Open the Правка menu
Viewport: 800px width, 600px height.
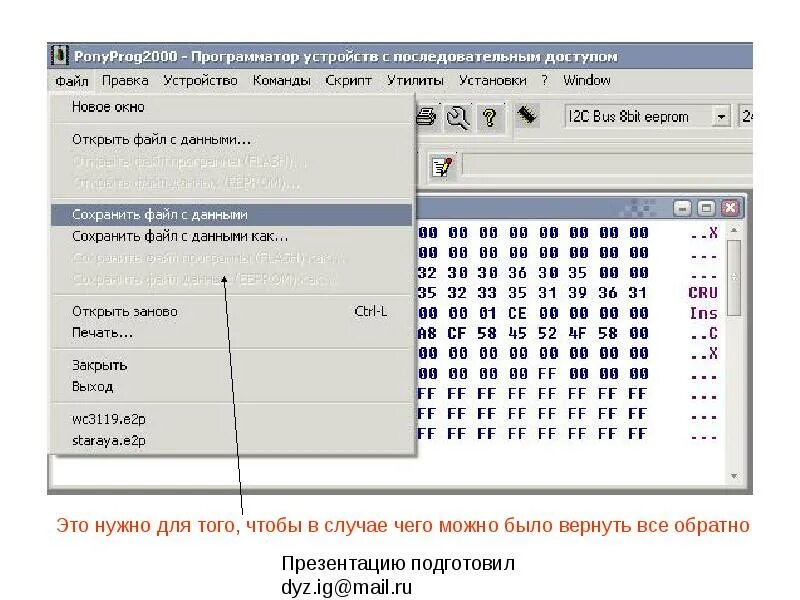[x=125, y=81]
